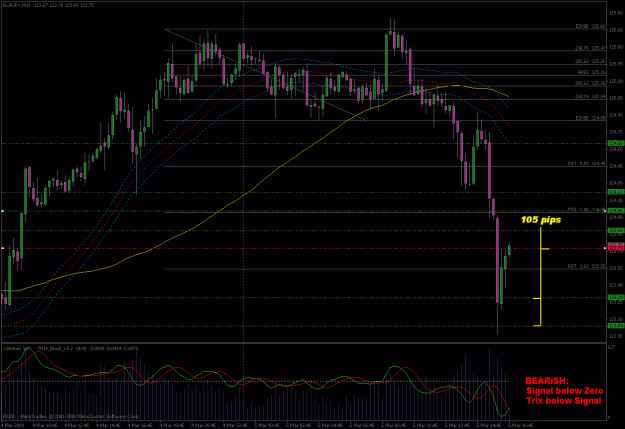Click the "4 Mar 2009" time label
Image resolution: width=625 pixels, height=429 pixels.
tap(13, 425)
